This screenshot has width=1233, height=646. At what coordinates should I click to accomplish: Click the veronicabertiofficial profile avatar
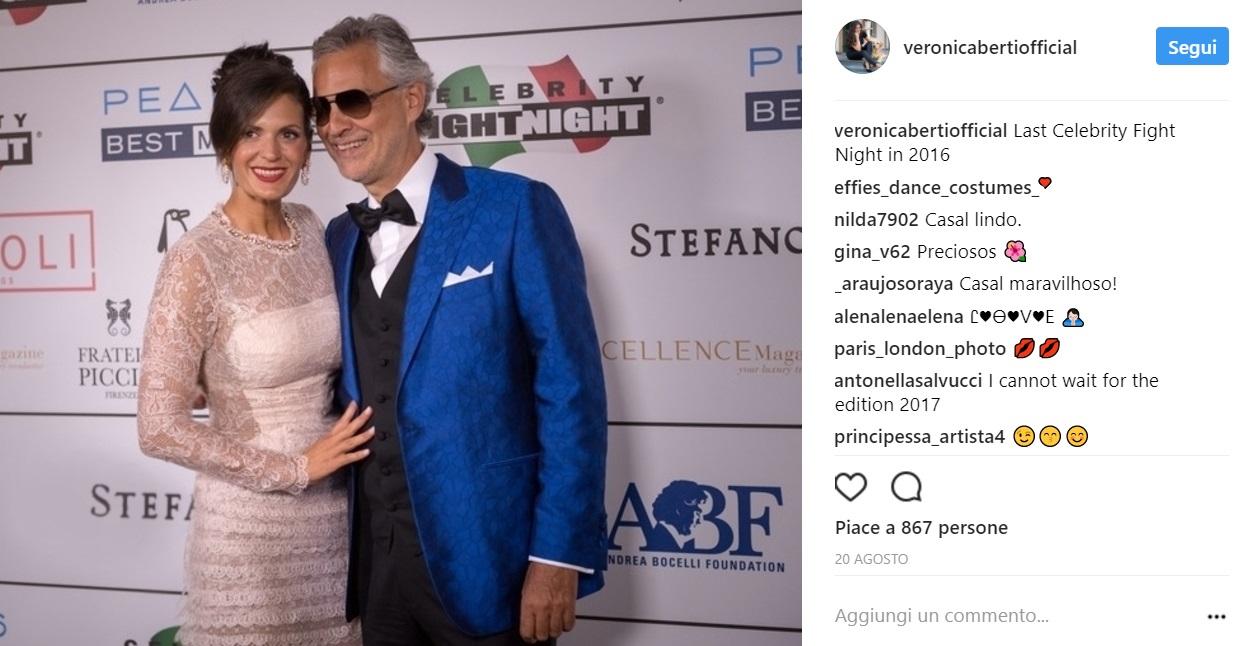coord(862,47)
